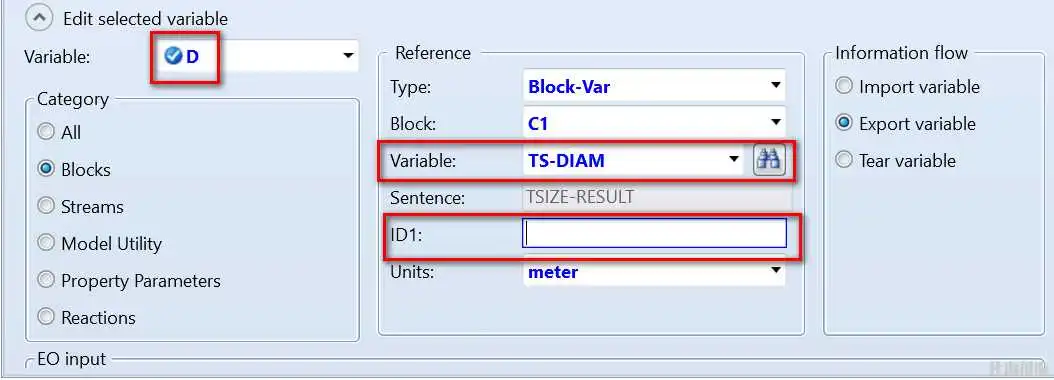Open the TS-DIAM variable dropdown arrow

(x=733, y=160)
